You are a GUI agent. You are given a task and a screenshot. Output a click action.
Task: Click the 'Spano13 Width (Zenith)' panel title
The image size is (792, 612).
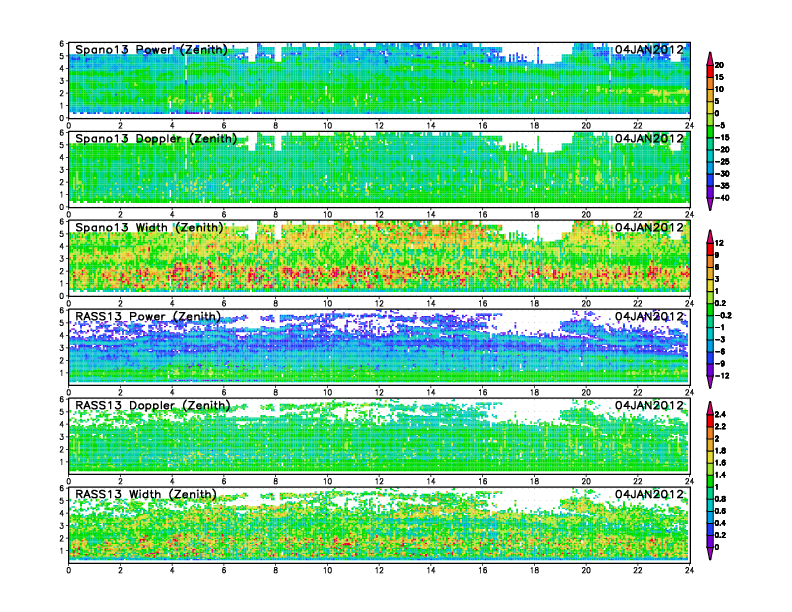pyautogui.click(x=150, y=227)
